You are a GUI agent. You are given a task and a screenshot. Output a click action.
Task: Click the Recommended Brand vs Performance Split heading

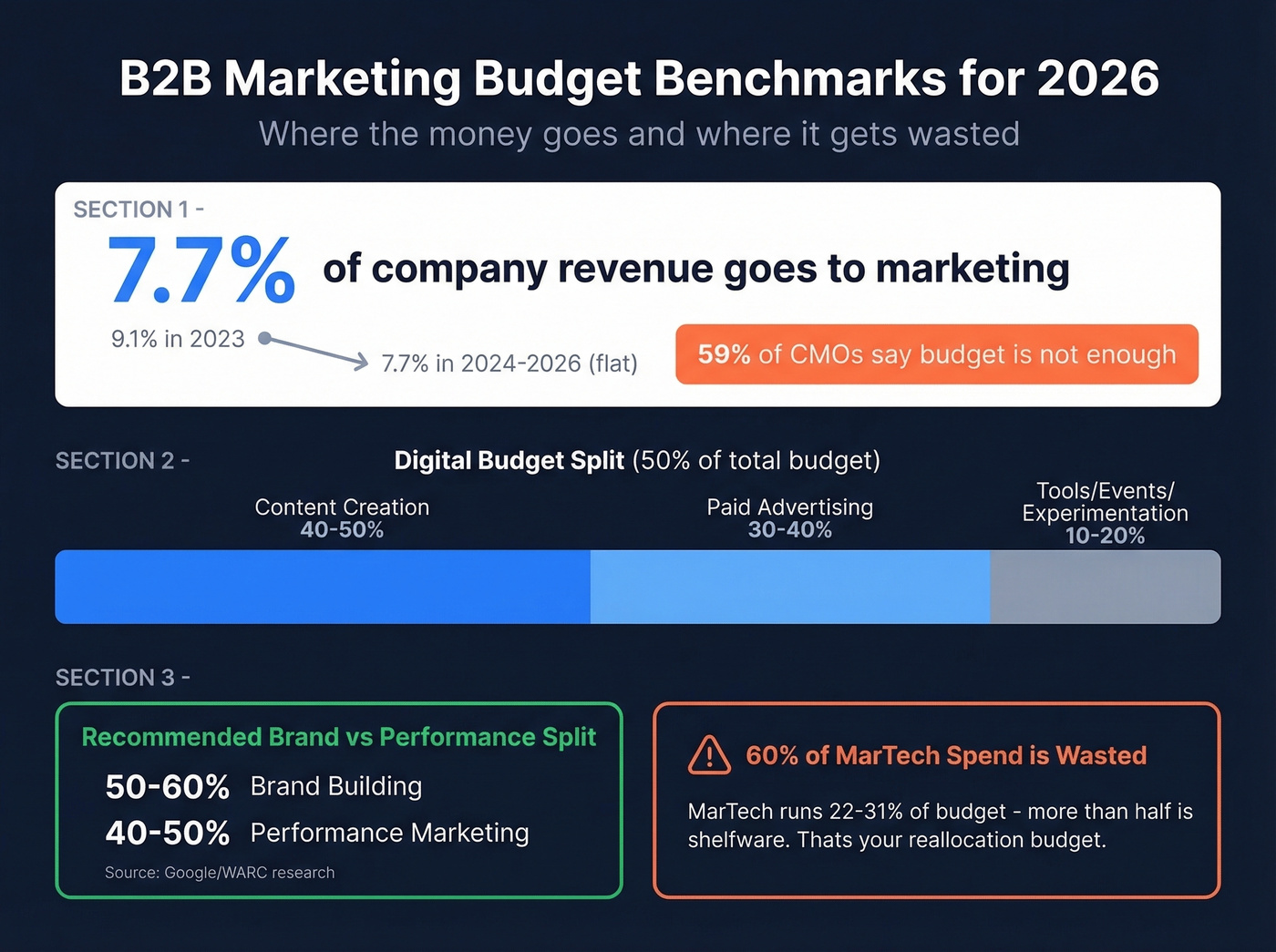tap(338, 737)
